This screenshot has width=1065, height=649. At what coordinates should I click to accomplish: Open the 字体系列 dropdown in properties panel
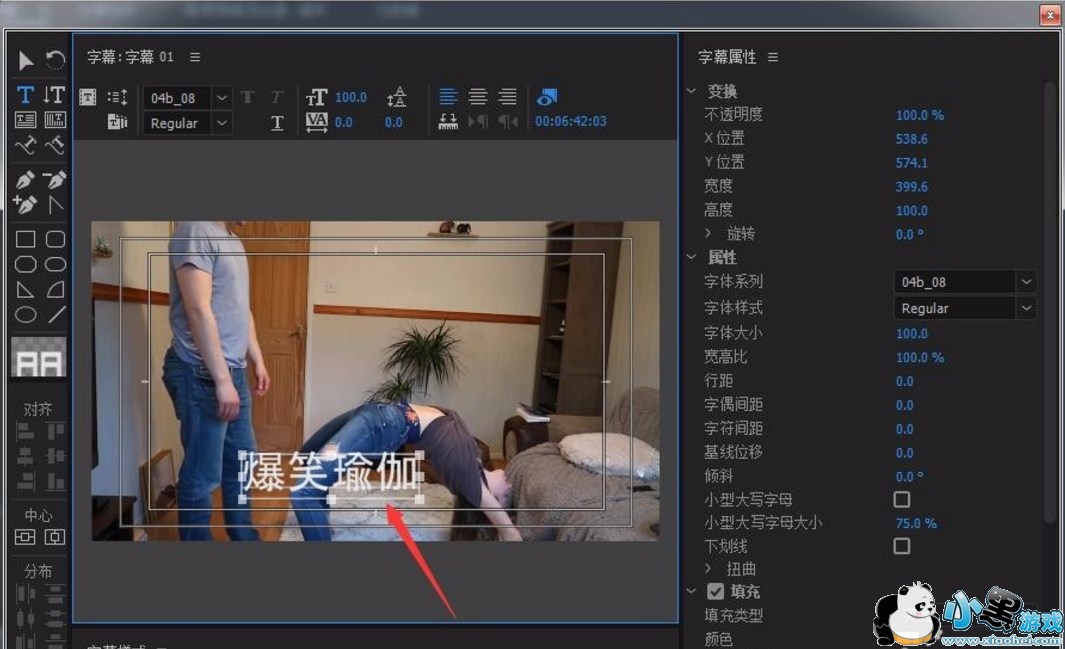point(1026,282)
